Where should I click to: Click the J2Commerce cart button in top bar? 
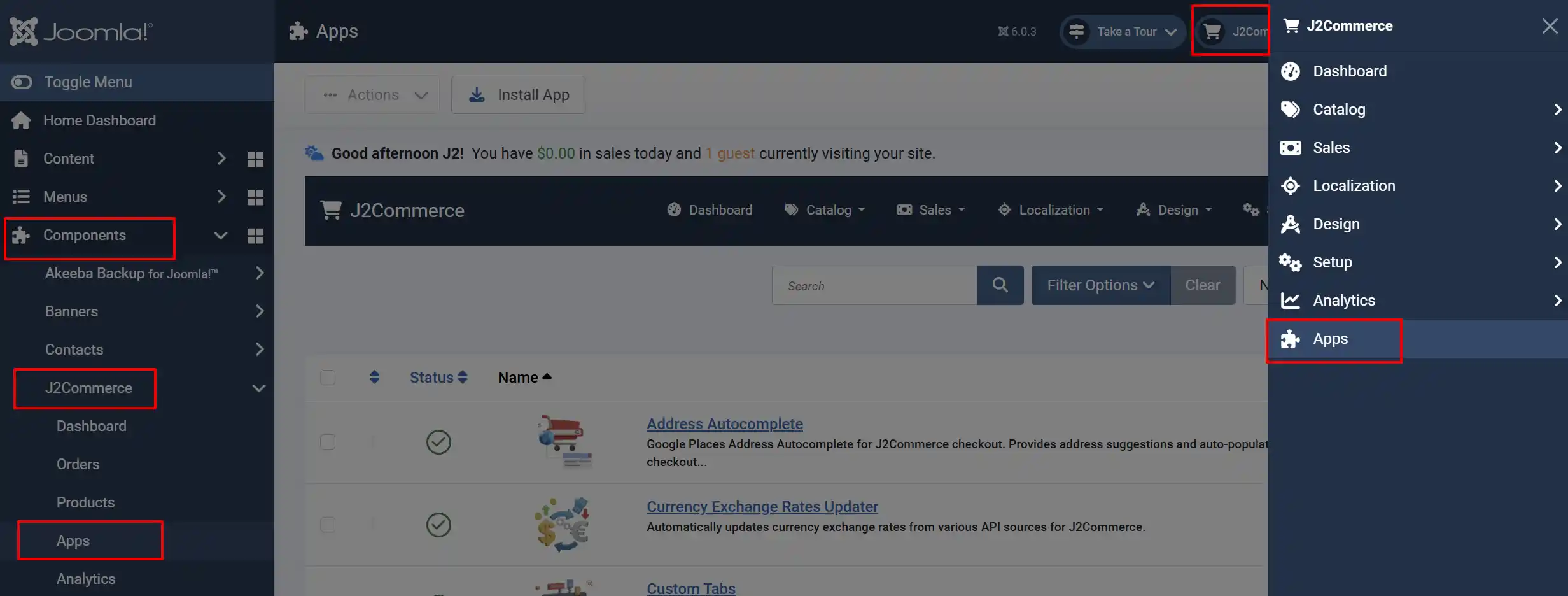click(x=1231, y=31)
